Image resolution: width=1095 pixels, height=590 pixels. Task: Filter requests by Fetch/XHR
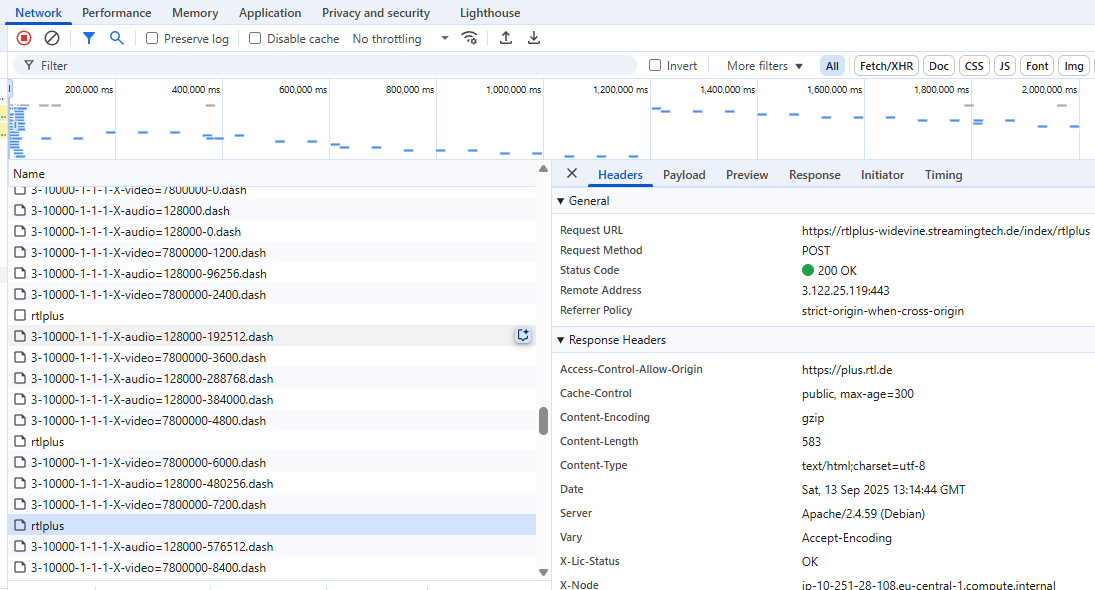coord(885,66)
